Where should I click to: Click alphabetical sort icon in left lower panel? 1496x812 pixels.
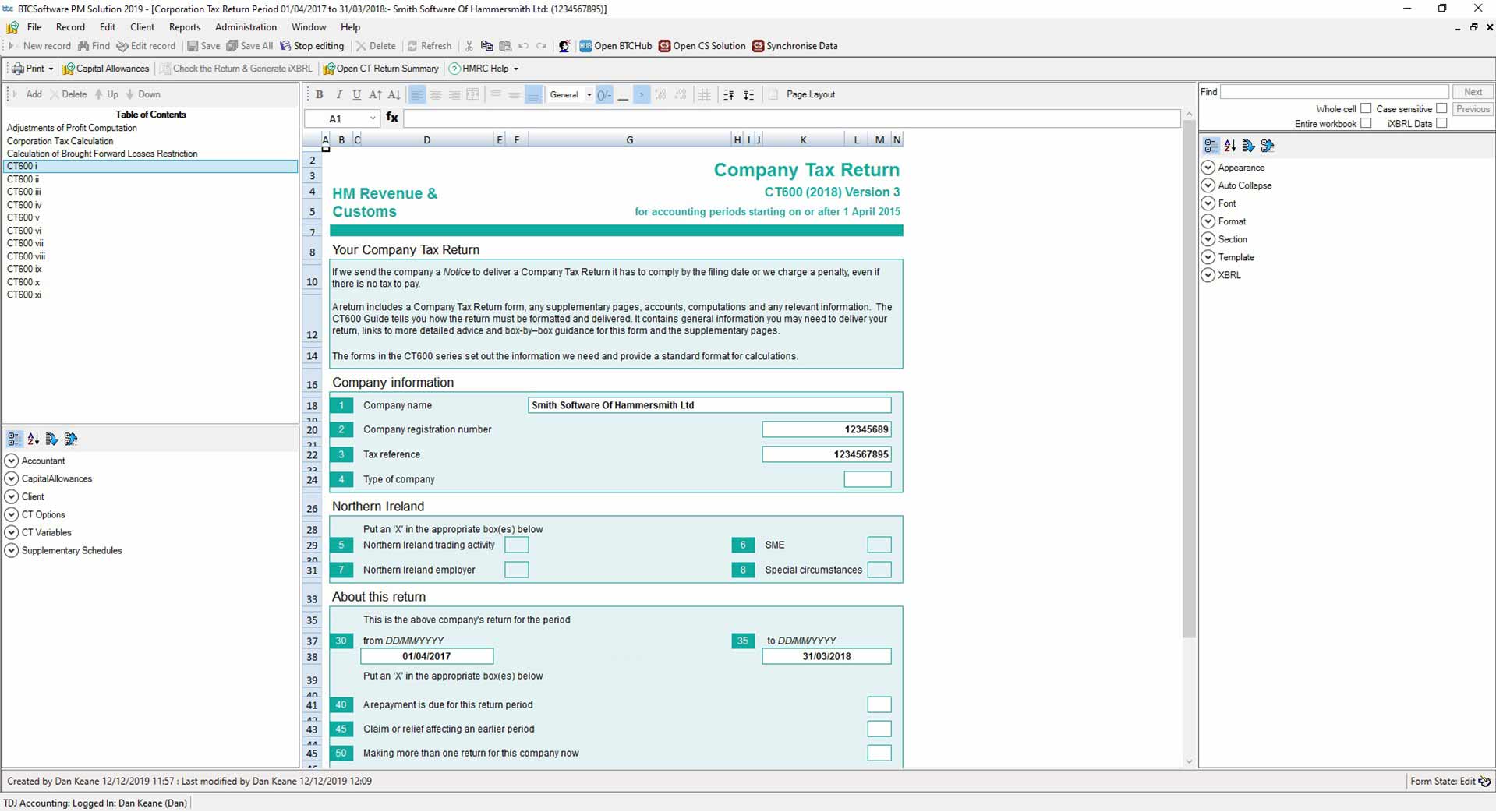33,440
